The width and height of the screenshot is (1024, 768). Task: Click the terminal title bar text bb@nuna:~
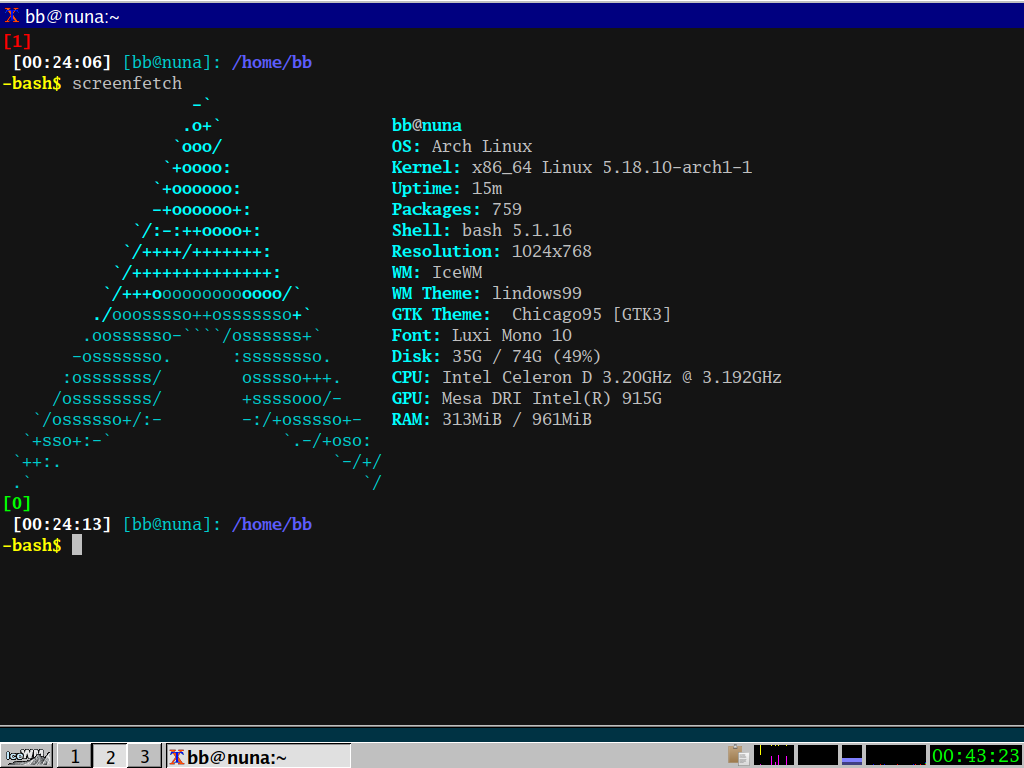coord(72,16)
